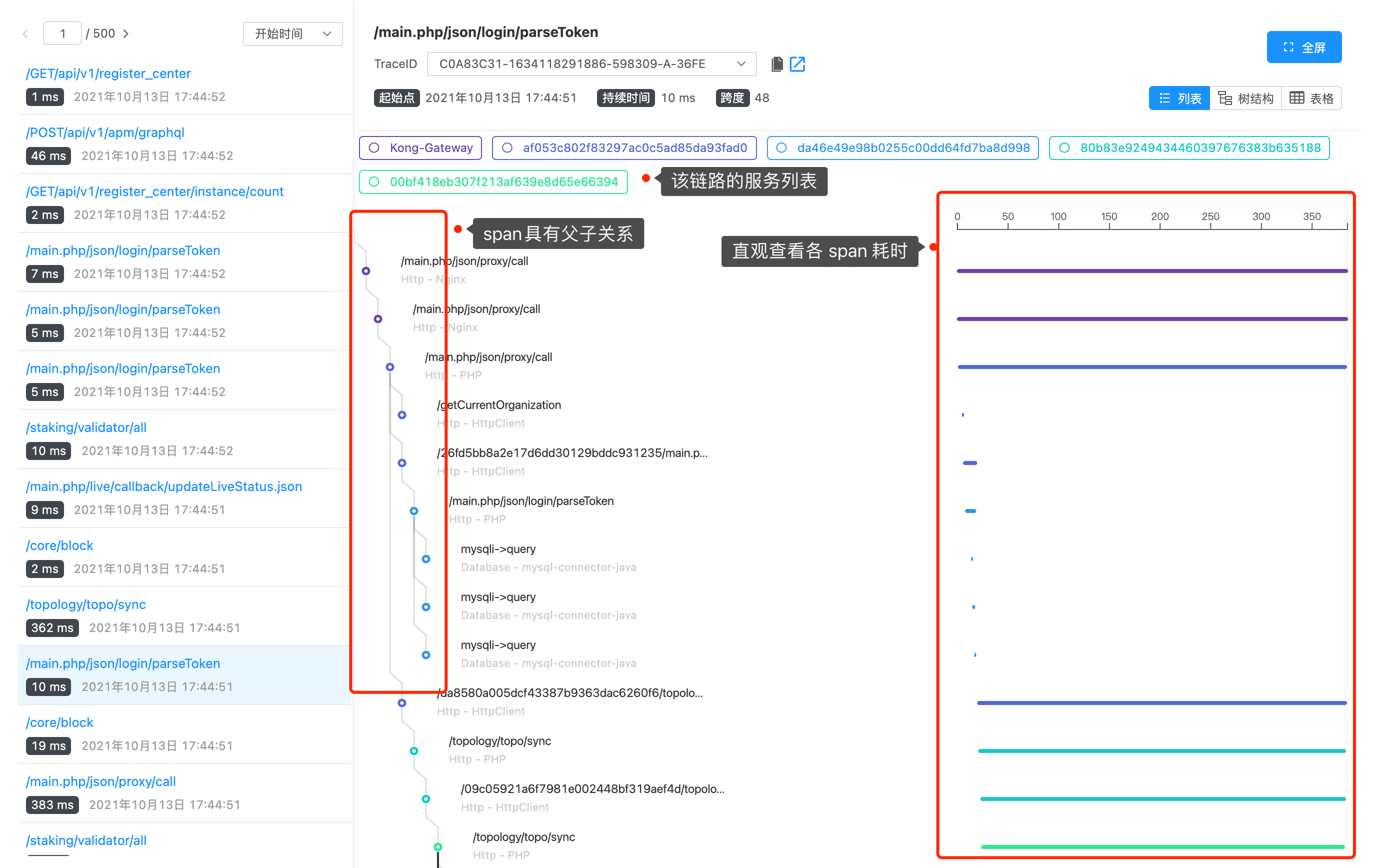Select the second Nginx proxy/call span node
Viewport: 1381px width, 868px height.
[378, 319]
